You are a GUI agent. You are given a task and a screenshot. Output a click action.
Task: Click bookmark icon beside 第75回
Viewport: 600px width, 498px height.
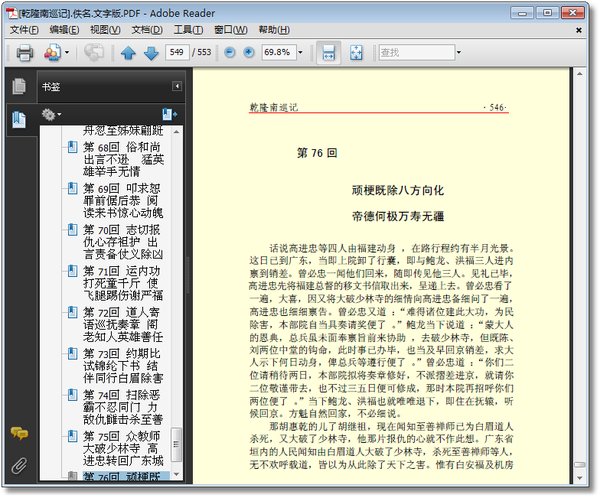pyautogui.click(x=72, y=436)
